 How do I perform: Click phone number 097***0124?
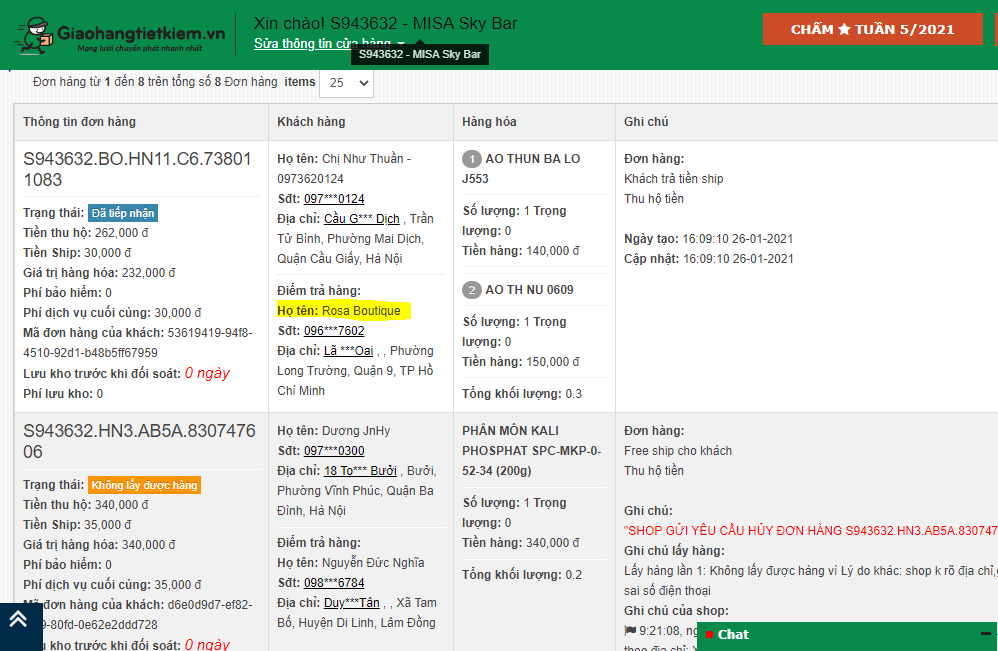tap(334, 199)
